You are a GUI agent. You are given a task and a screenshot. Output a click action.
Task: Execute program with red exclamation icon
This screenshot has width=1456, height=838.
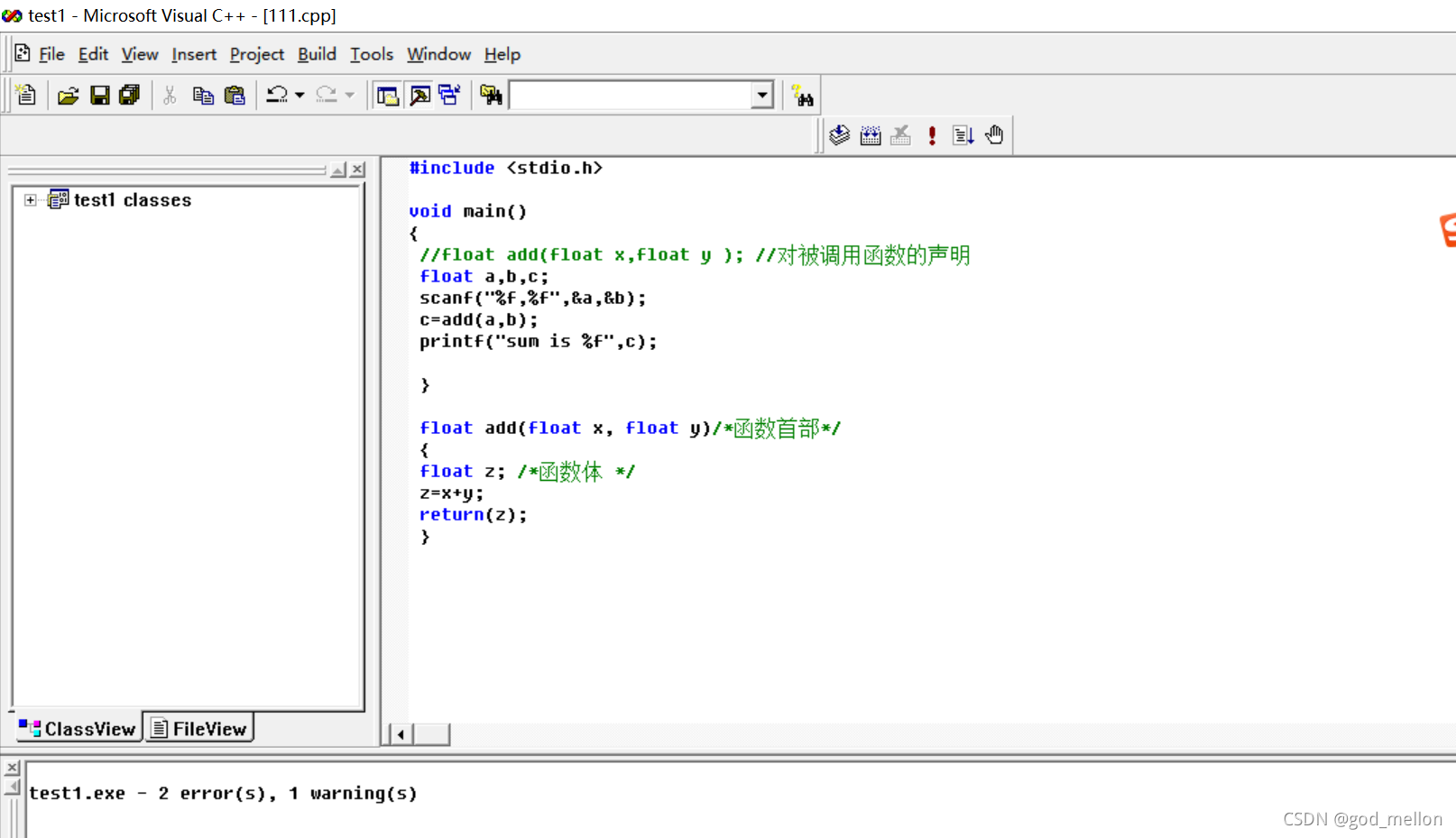(932, 135)
